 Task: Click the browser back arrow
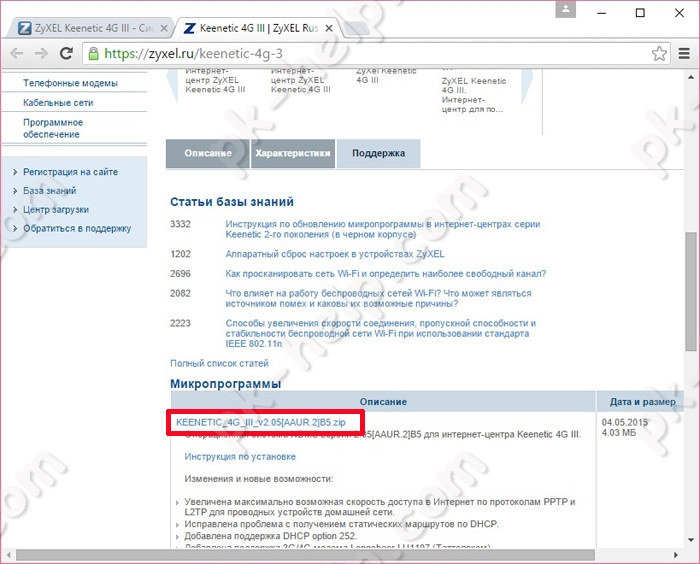coord(17,54)
